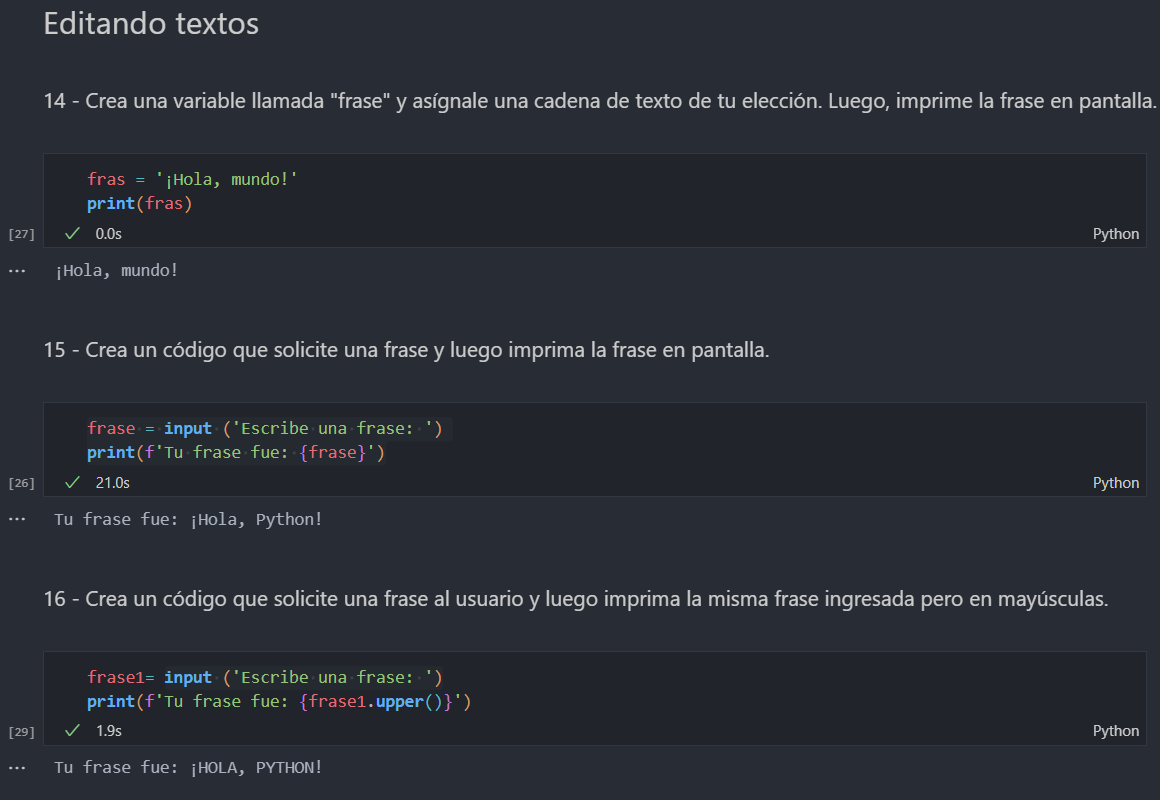Change Python language mode of cell 26

tap(1116, 483)
